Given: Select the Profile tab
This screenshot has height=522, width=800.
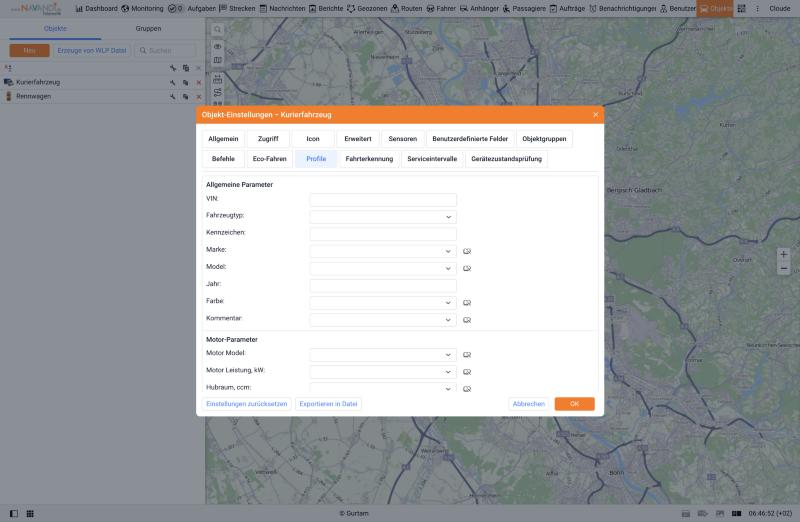Looking at the screenshot, I should tap(316, 159).
